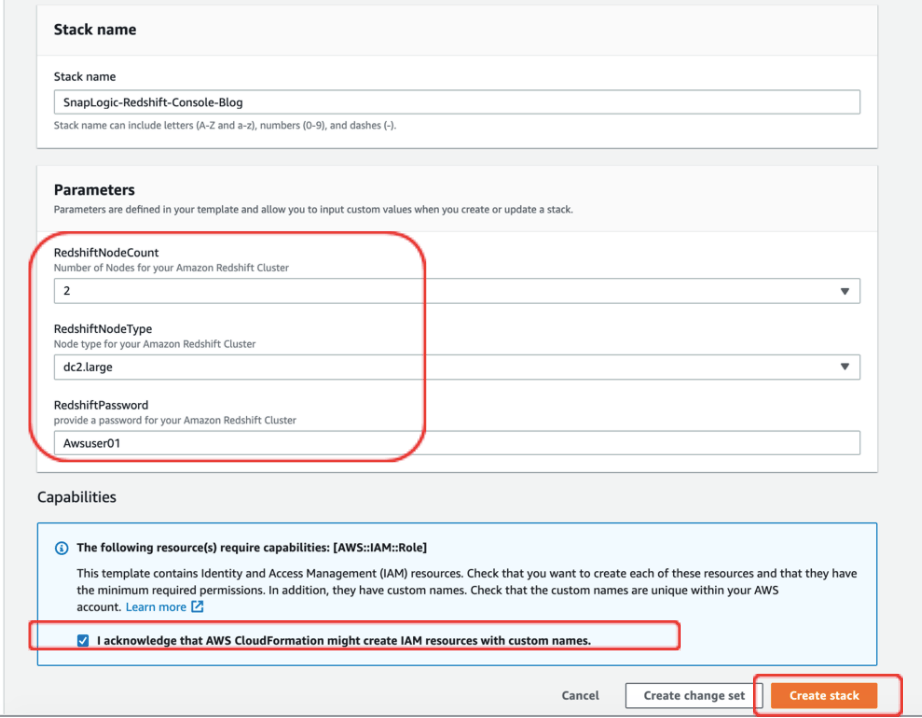Cancel the stack creation
The width and height of the screenshot is (922, 718).
pos(580,696)
